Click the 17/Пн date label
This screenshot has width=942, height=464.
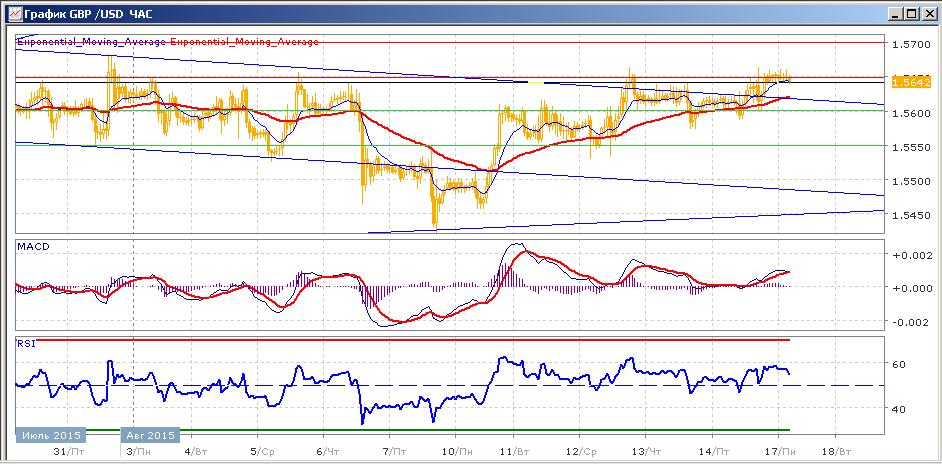pyautogui.click(x=781, y=451)
